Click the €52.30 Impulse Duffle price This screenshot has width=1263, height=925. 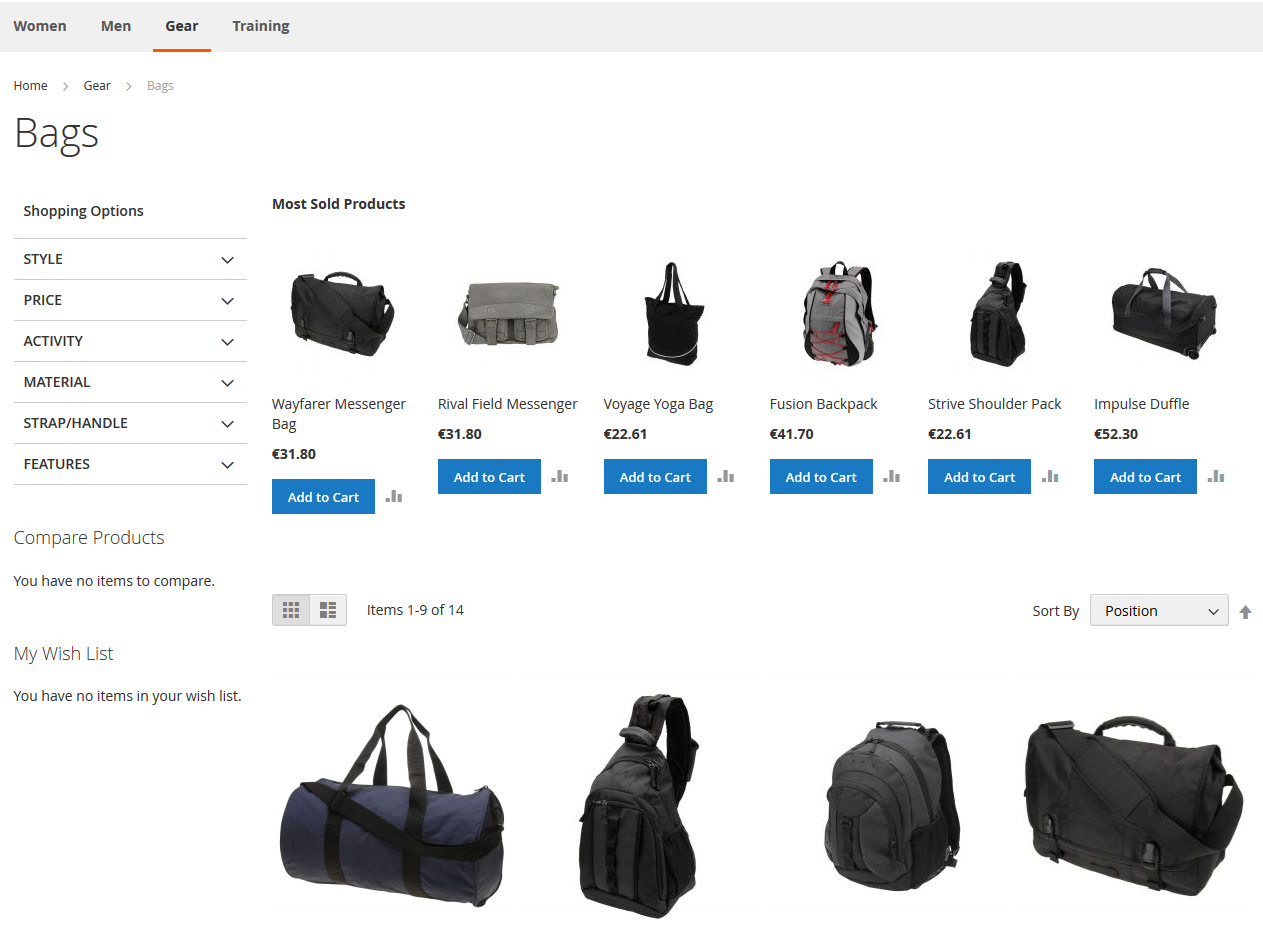[x=1116, y=434]
